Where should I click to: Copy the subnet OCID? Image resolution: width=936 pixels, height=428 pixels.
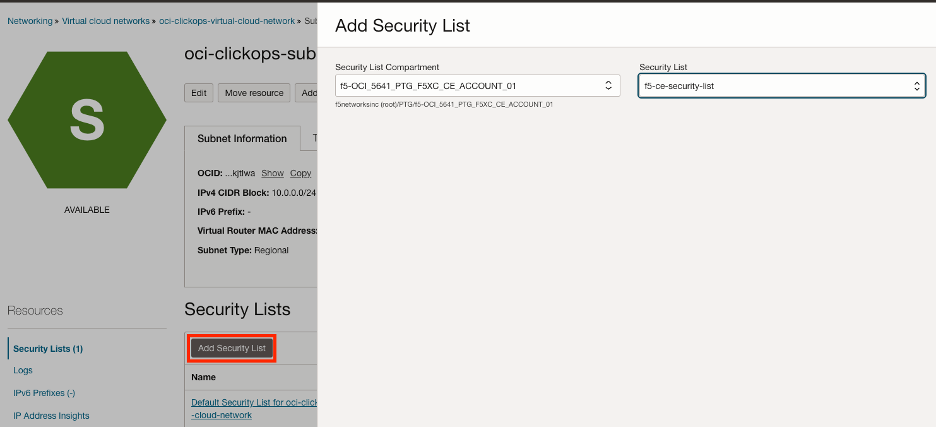[300, 173]
